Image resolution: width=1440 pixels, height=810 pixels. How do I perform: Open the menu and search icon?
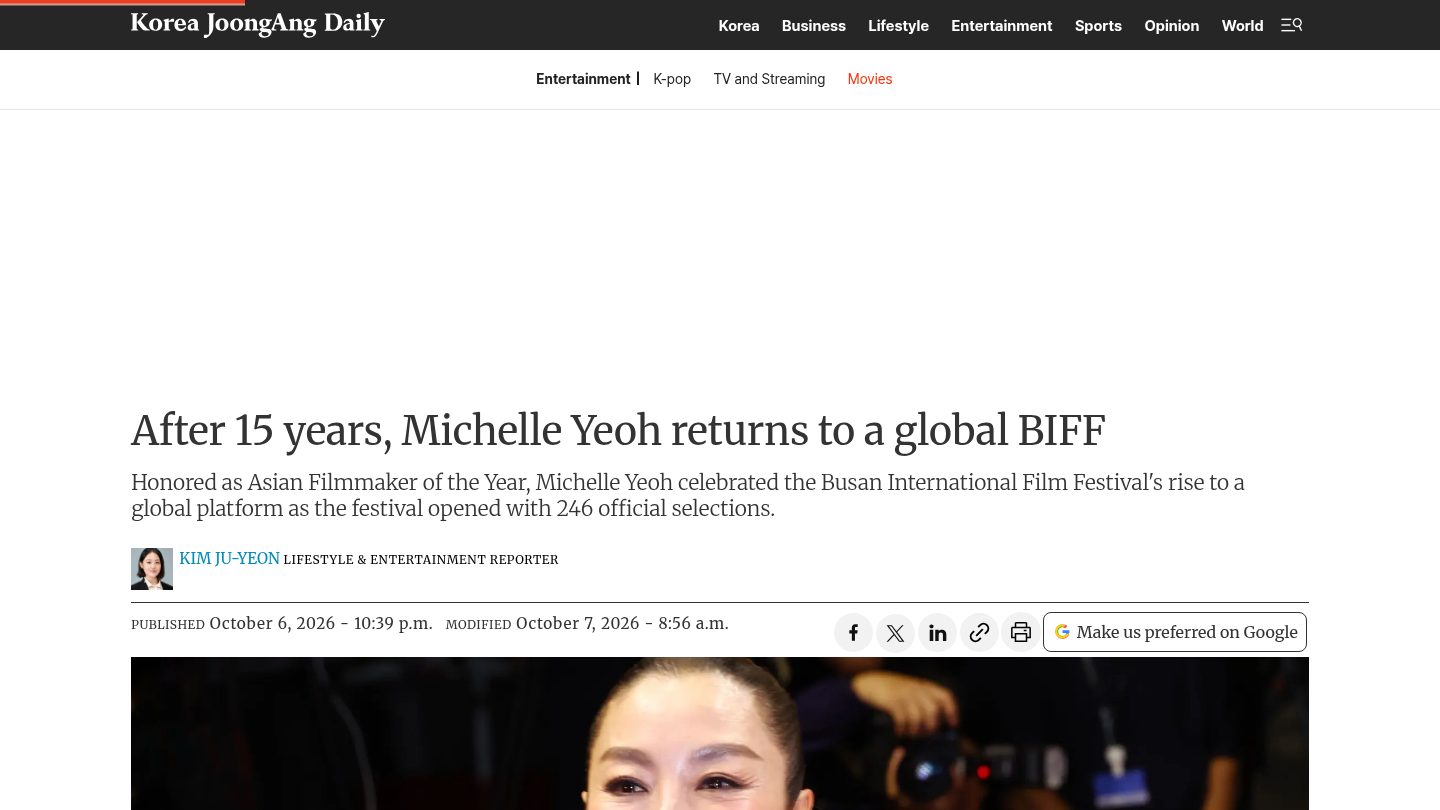coord(1292,25)
